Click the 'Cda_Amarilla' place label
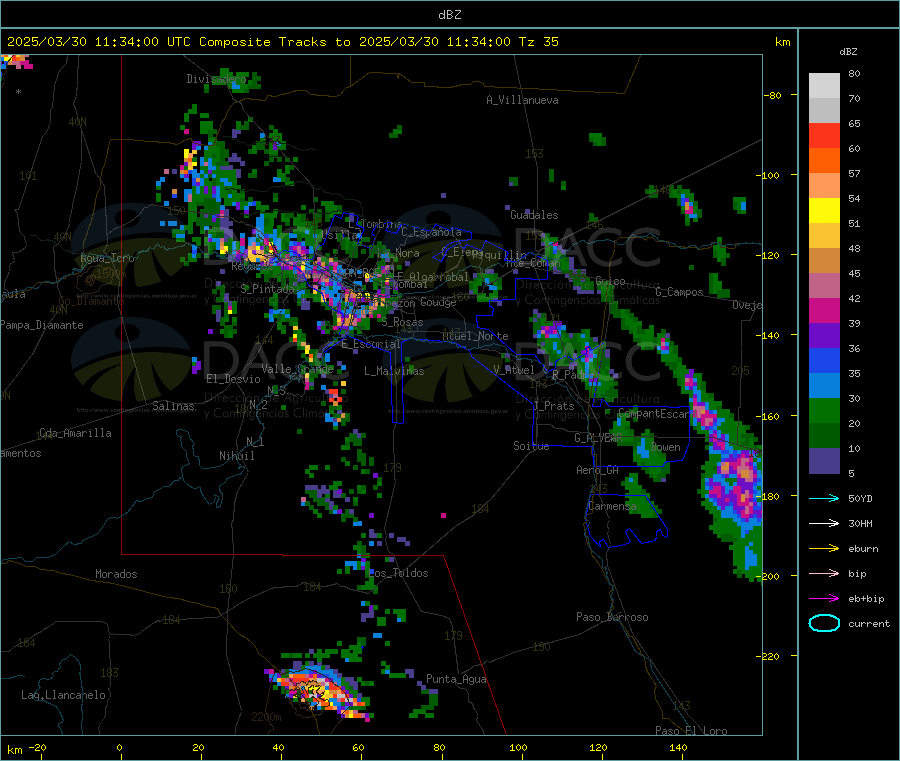Screen dimensions: 900x761 [x=75, y=433]
